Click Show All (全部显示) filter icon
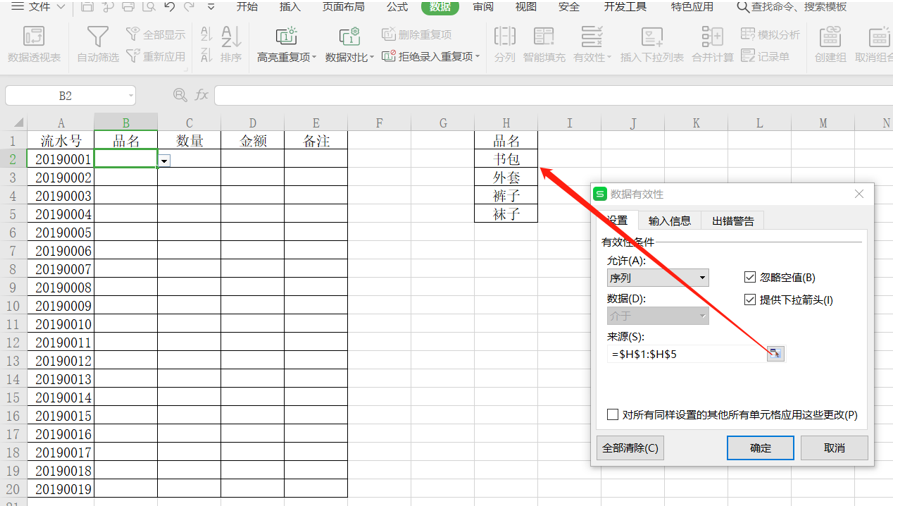 tap(133, 34)
